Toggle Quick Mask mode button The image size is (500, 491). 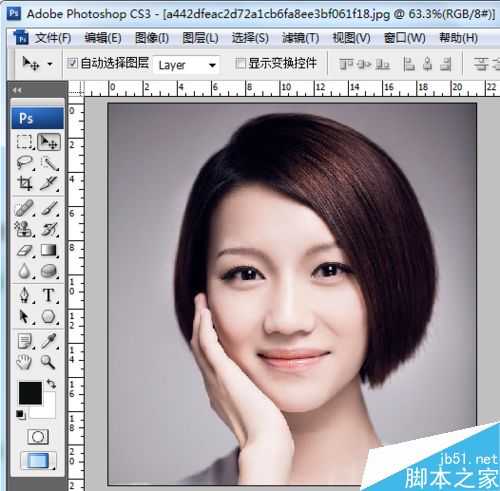click(38, 436)
